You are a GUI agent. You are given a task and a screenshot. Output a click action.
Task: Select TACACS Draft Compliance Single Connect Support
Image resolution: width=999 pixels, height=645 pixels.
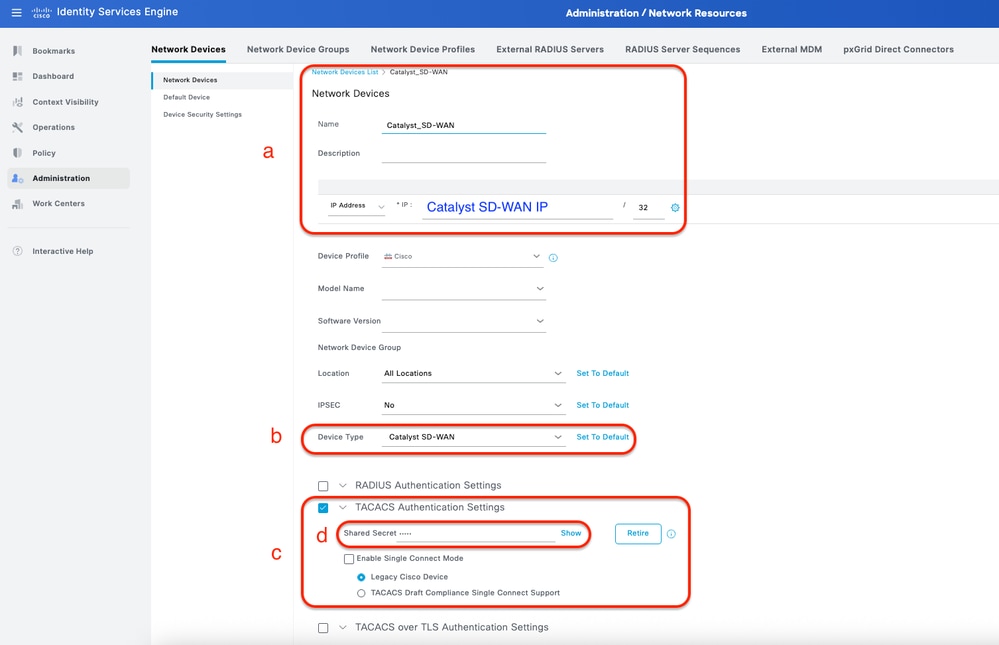[x=361, y=593]
